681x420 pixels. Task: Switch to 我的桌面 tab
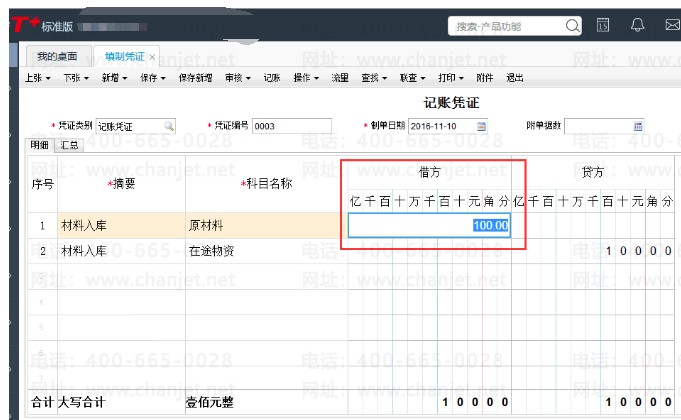coord(57,56)
